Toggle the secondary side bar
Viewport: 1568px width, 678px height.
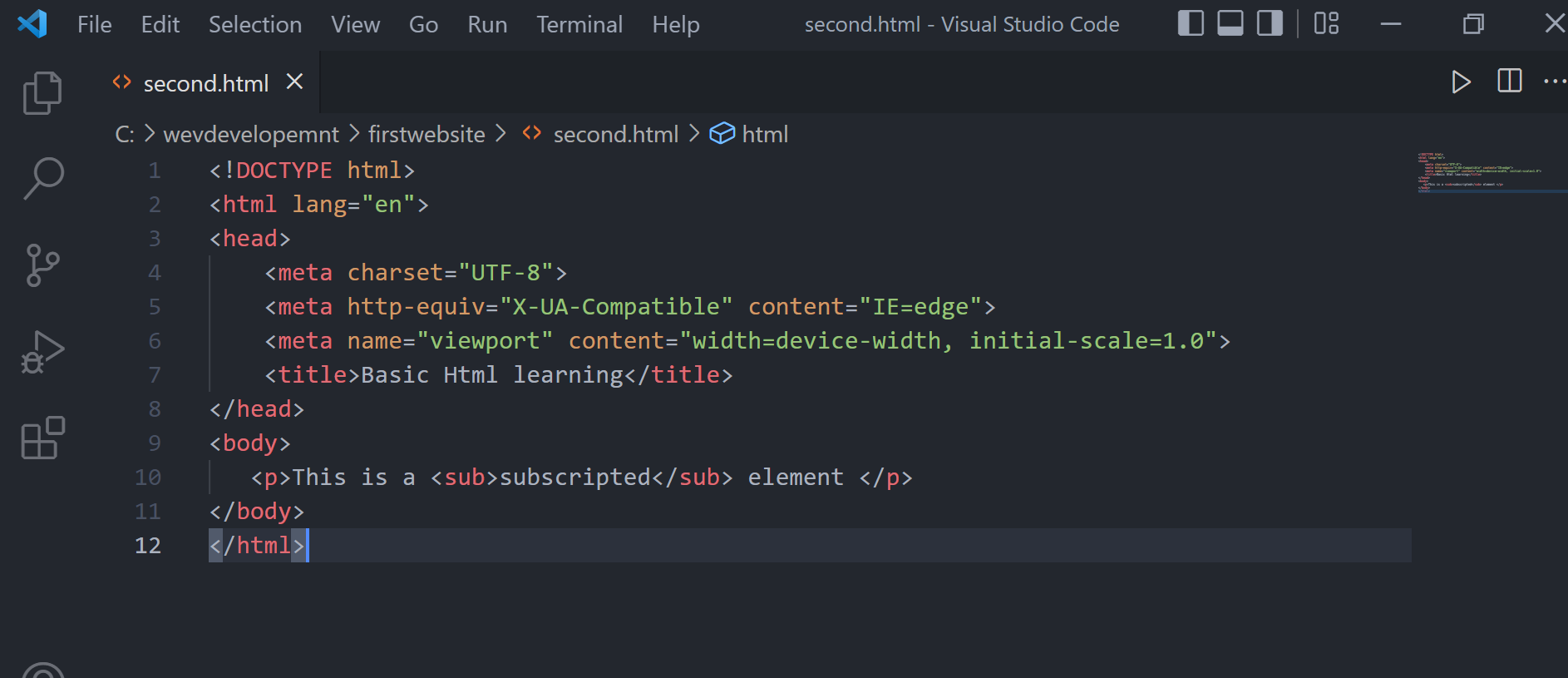click(x=1270, y=23)
